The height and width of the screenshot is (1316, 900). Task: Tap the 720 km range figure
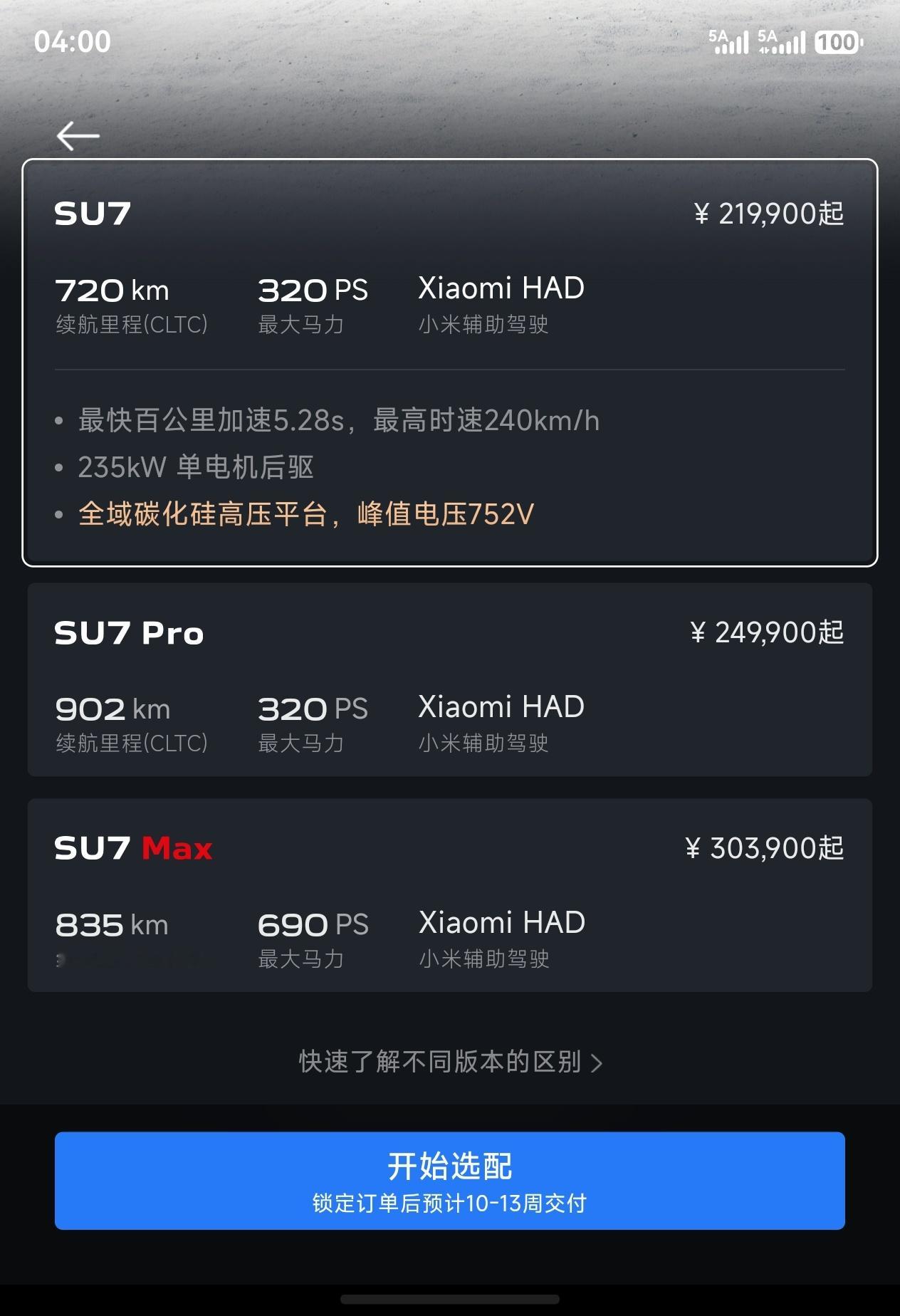pyautogui.click(x=112, y=291)
